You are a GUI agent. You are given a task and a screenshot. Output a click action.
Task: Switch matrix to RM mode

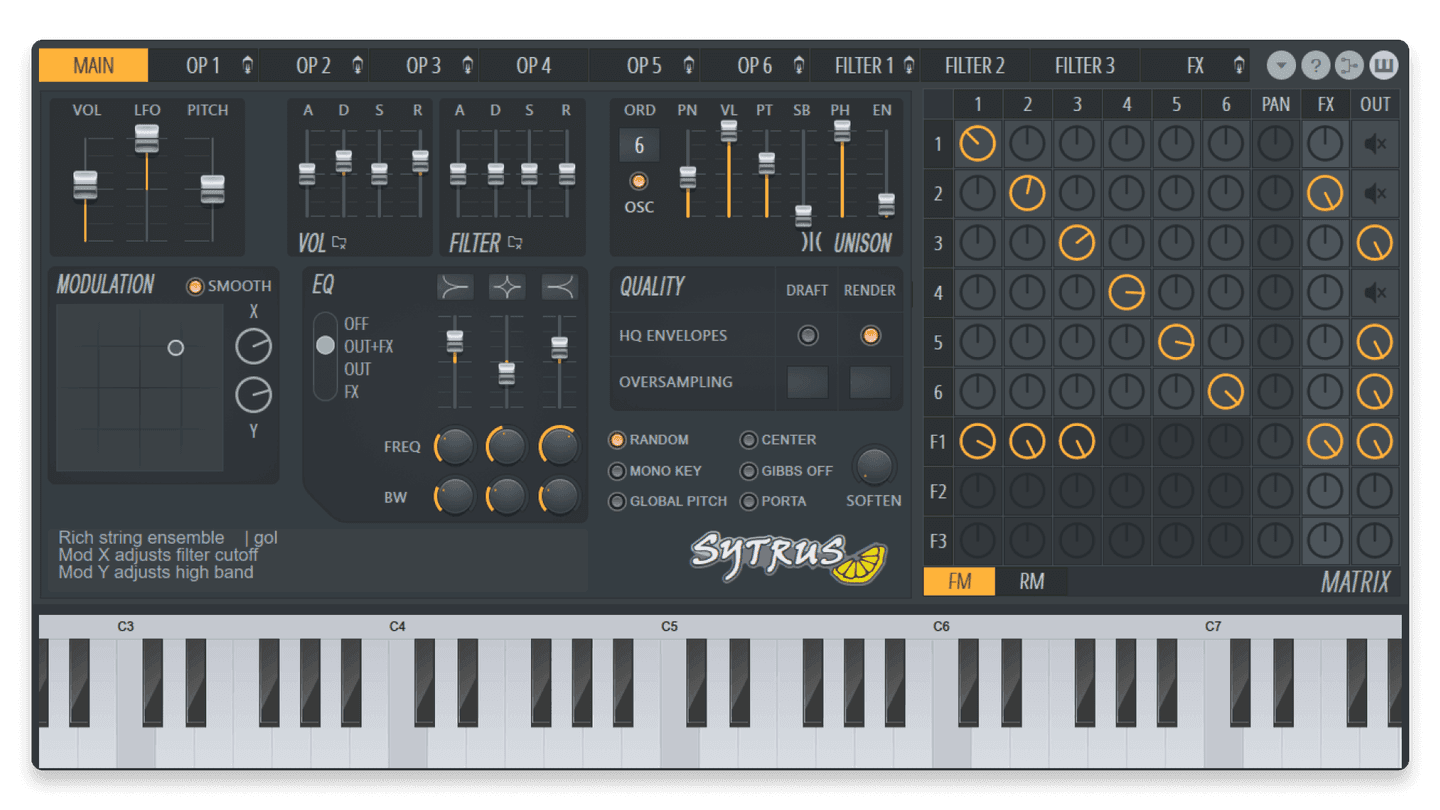tap(1031, 582)
